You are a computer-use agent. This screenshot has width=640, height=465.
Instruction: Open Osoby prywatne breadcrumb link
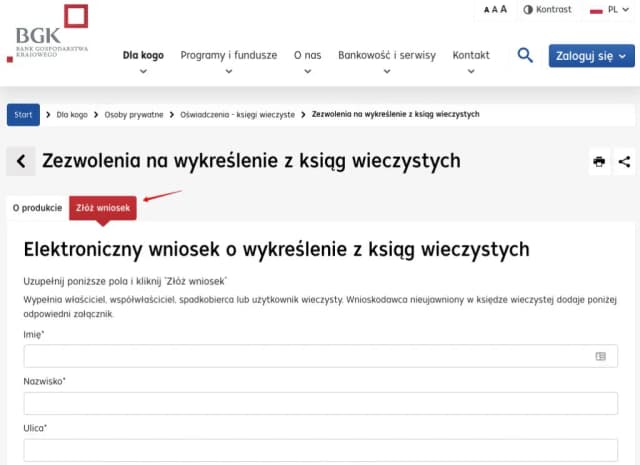click(x=133, y=115)
